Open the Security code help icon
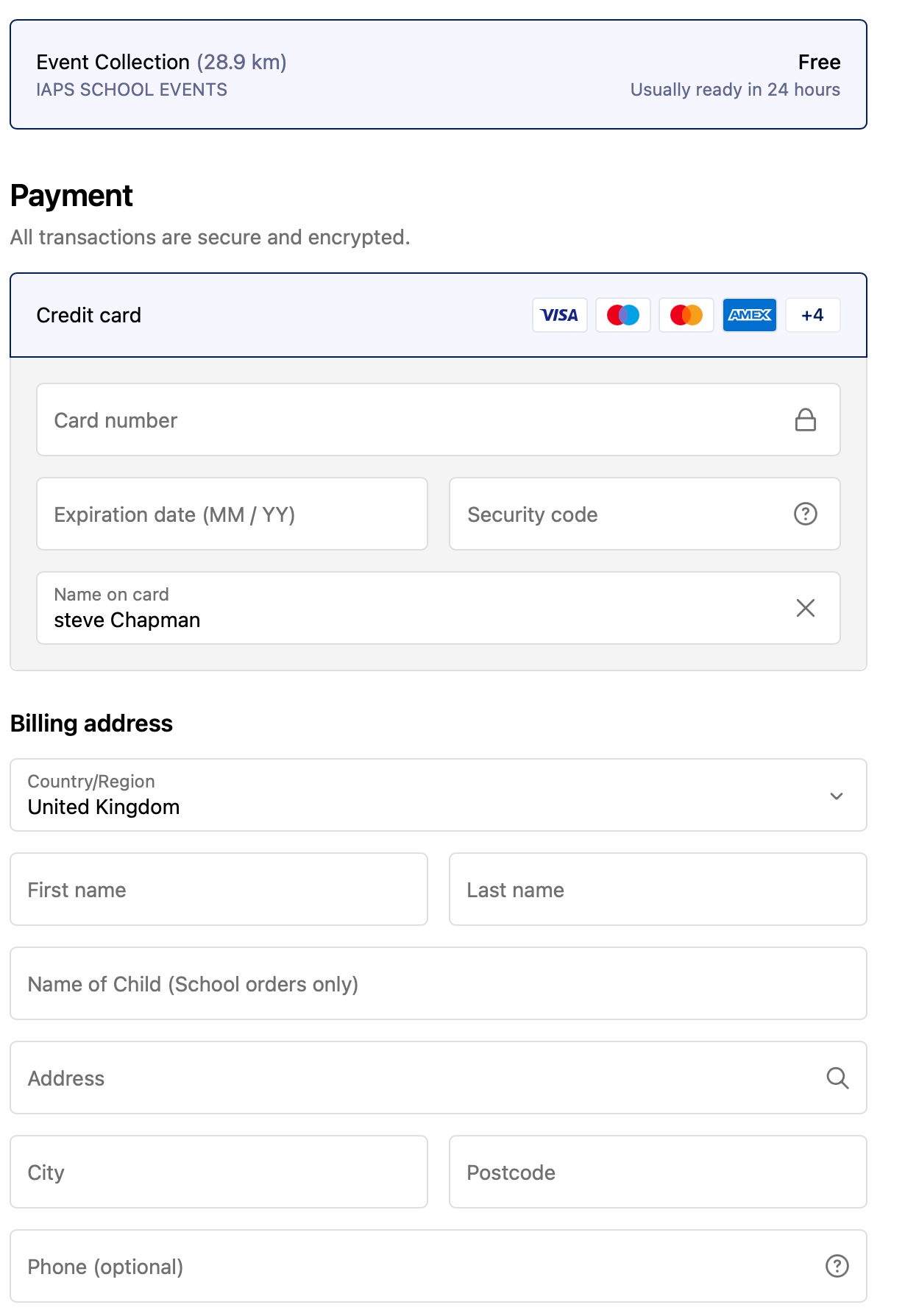Viewport: 905px width, 1316px height. [x=805, y=514]
